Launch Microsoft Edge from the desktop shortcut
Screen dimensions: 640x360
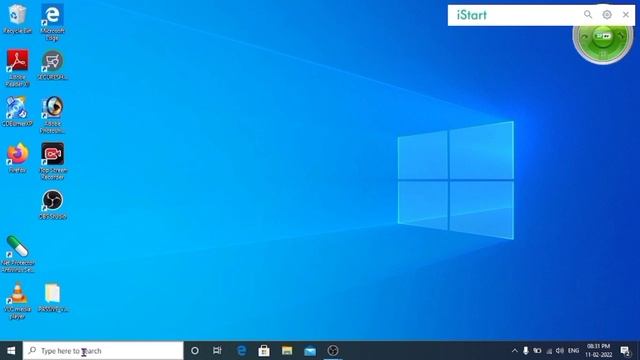tap(52, 21)
